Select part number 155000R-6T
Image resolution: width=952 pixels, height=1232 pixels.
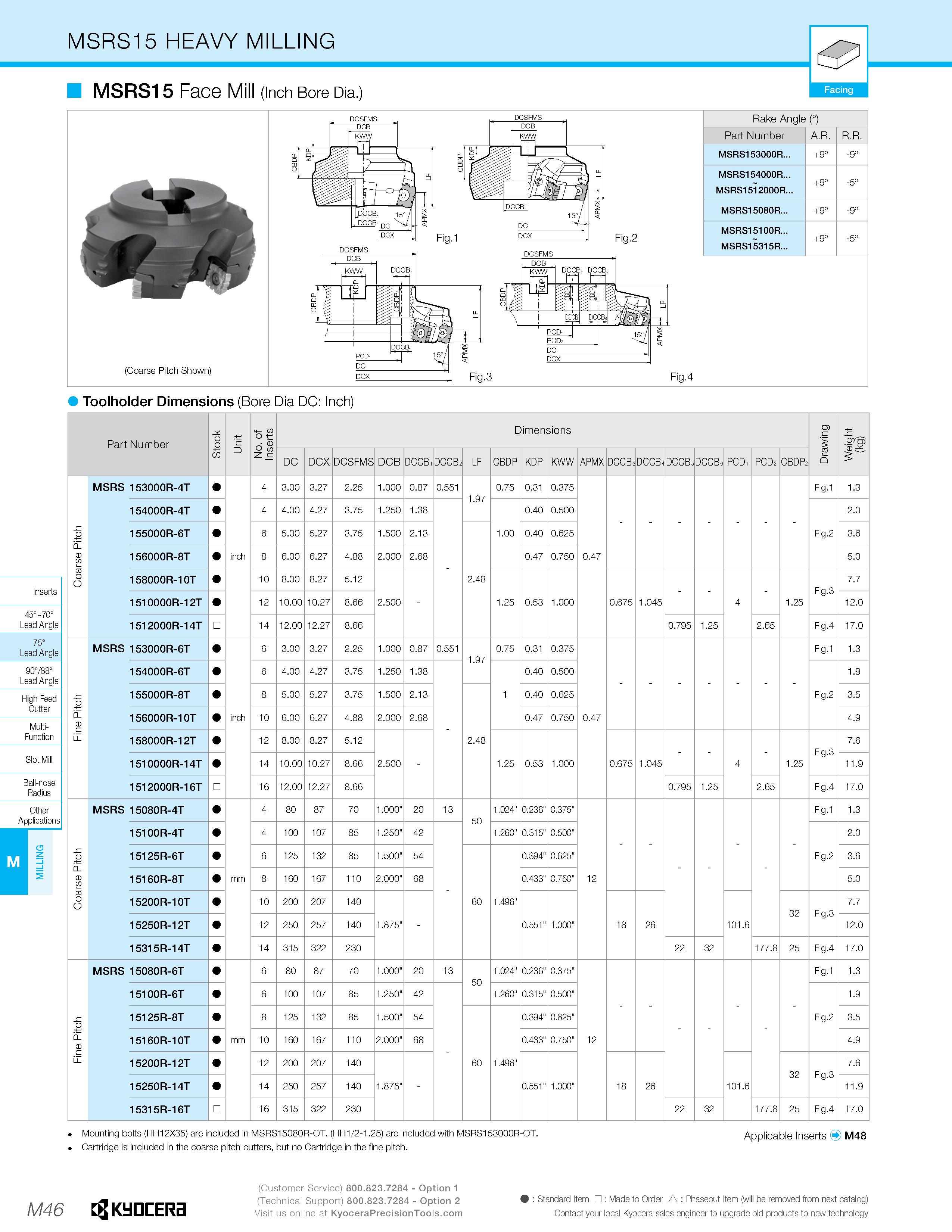coord(160,533)
